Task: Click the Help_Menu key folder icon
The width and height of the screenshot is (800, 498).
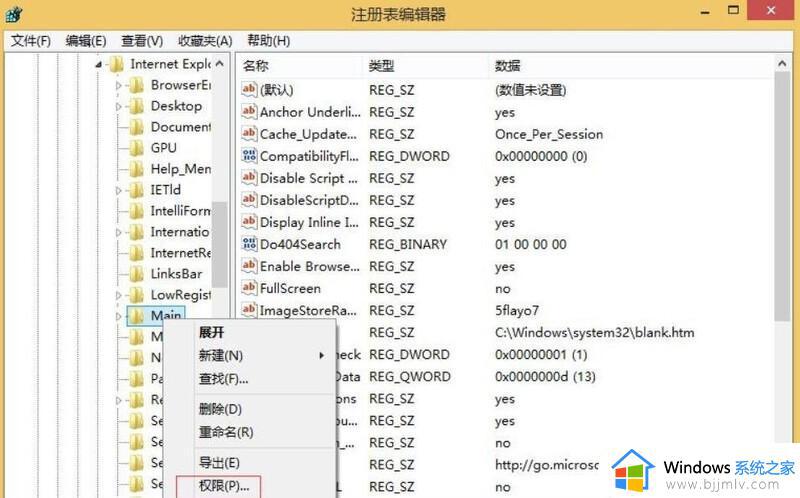Action: tap(136, 169)
